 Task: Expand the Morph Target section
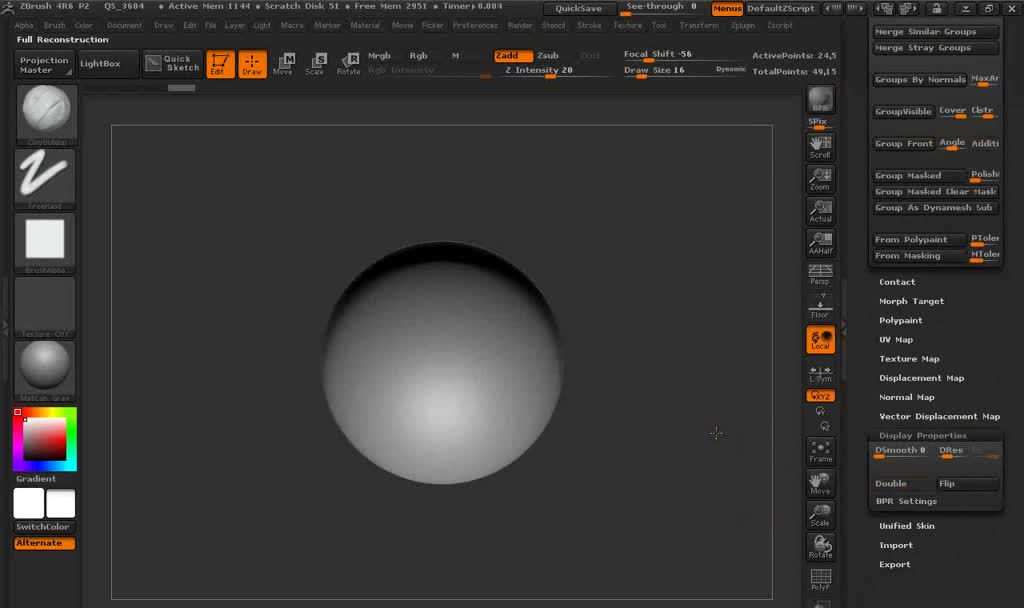pos(911,302)
